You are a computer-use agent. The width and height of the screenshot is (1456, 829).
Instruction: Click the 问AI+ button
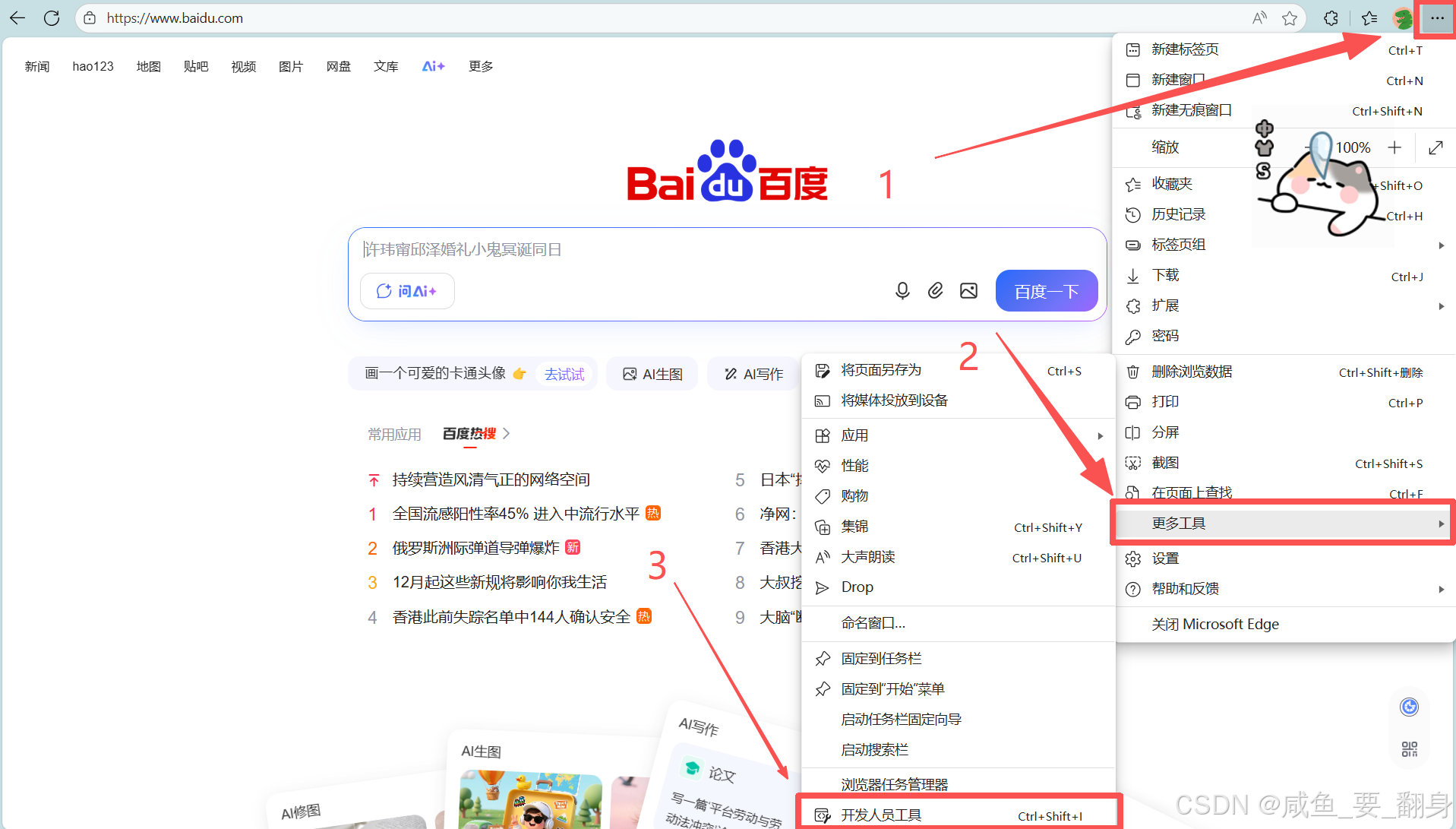coord(407,291)
